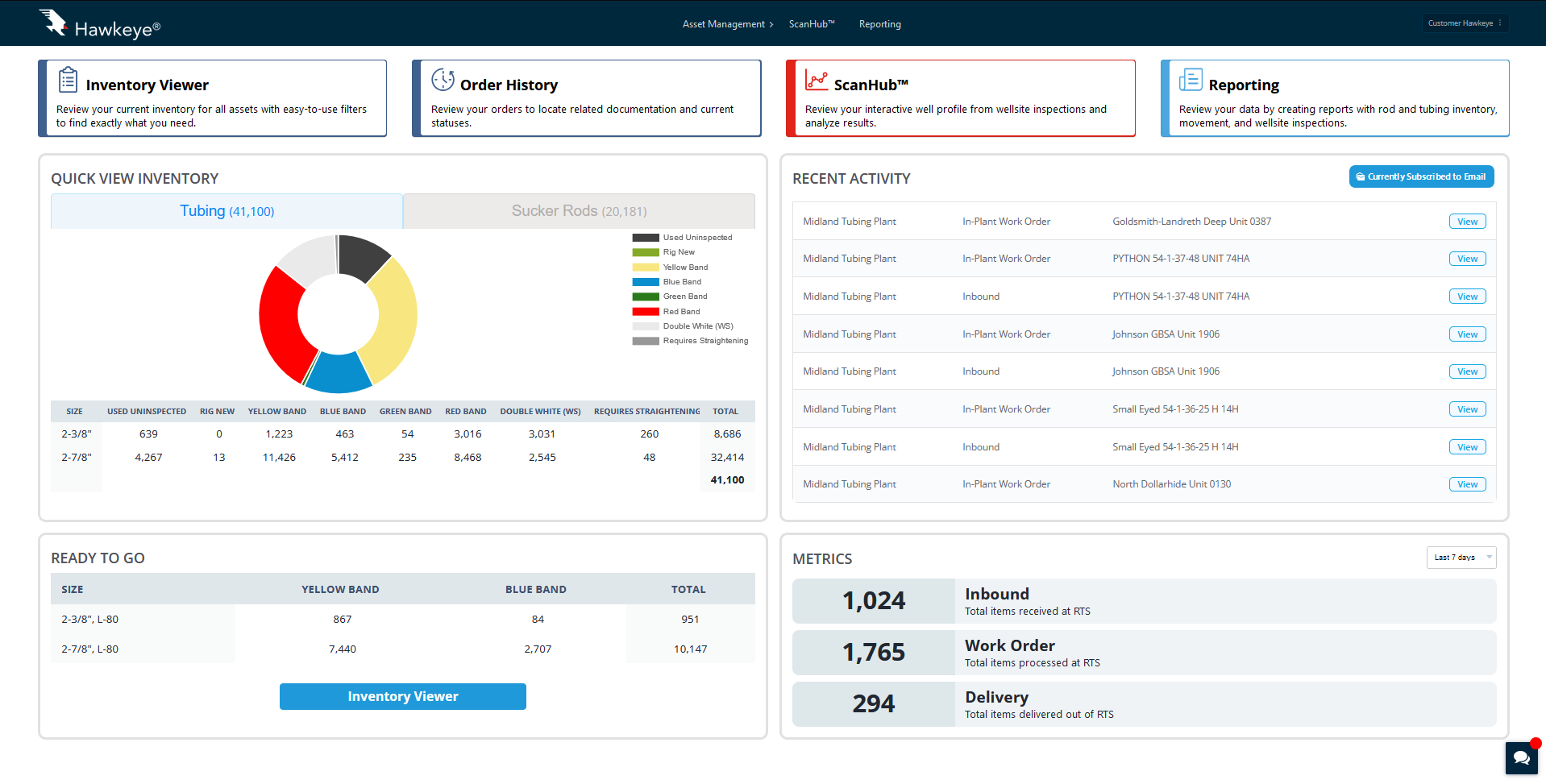Expand the Asset Management menu
Viewport: 1546px width, 784px height.
tap(727, 24)
